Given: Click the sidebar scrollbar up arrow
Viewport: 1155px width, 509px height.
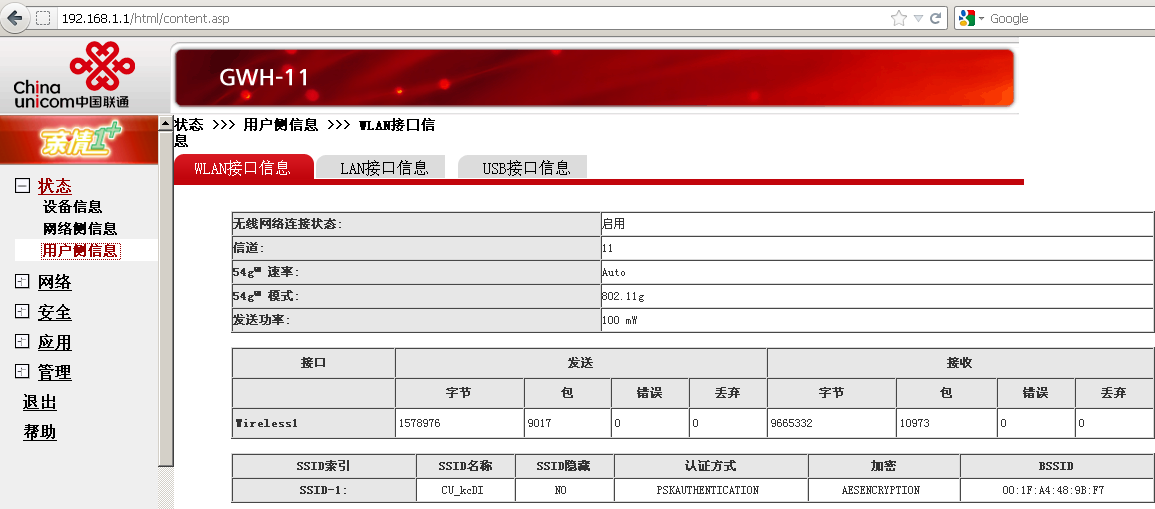Looking at the screenshot, I should click(x=166, y=123).
